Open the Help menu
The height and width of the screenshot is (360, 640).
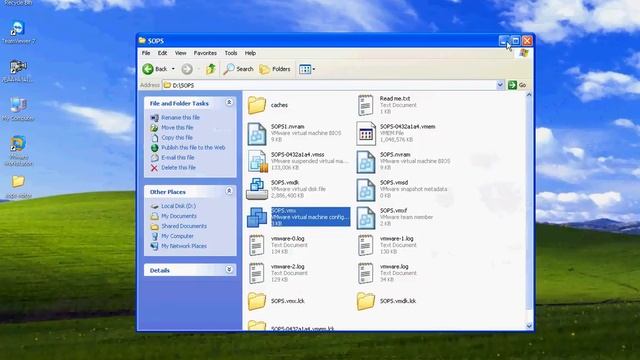(250, 53)
